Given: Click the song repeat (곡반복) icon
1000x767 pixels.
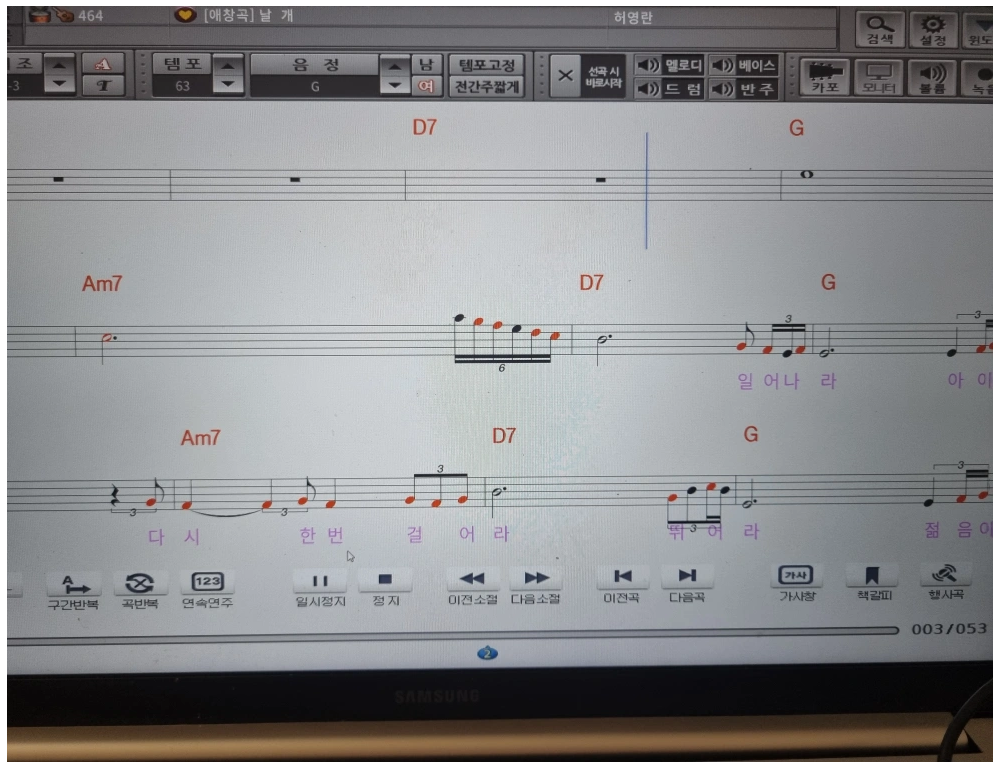Looking at the screenshot, I should [140, 583].
